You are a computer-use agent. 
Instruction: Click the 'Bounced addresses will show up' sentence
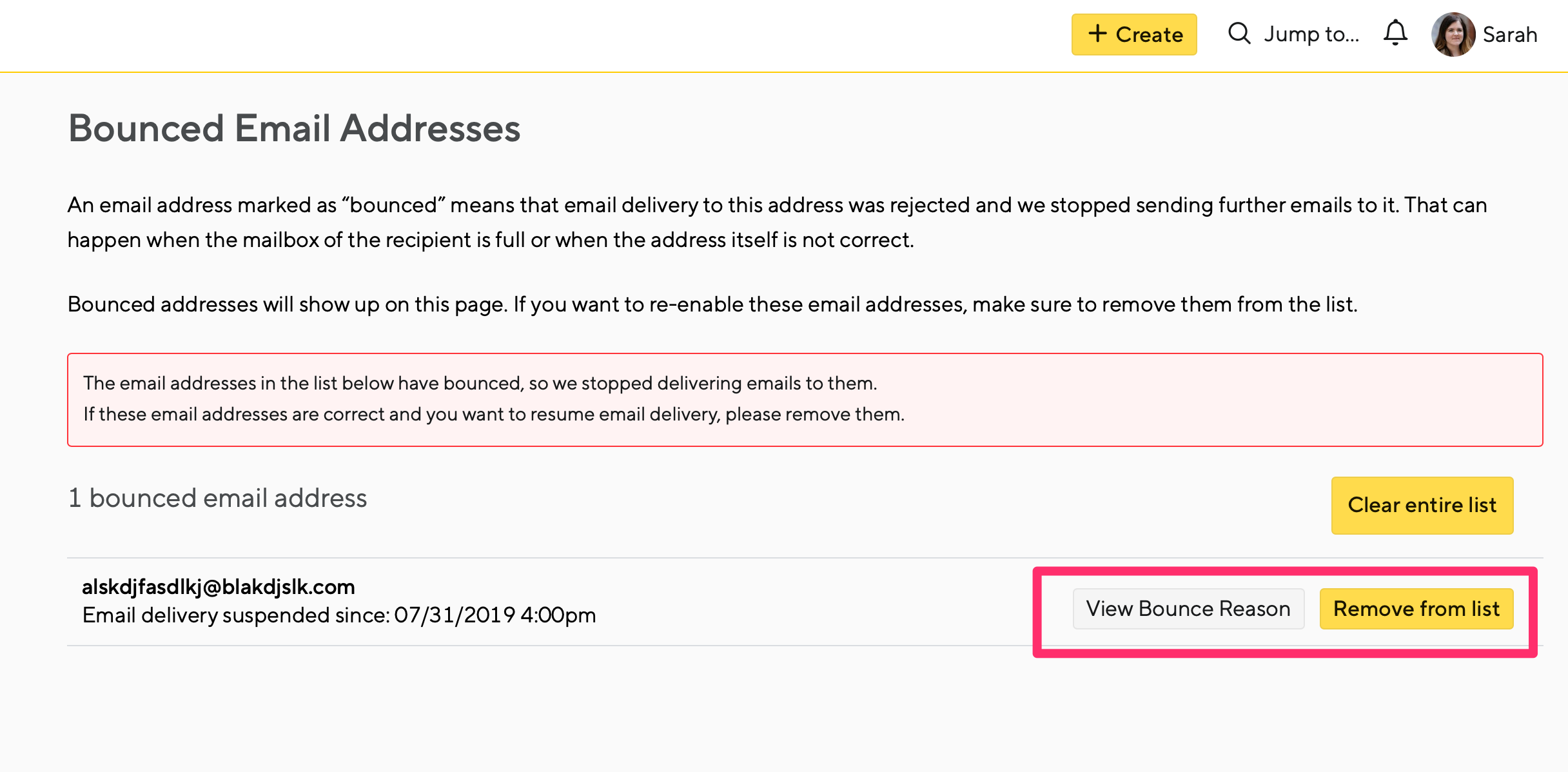[x=712, y=304]
